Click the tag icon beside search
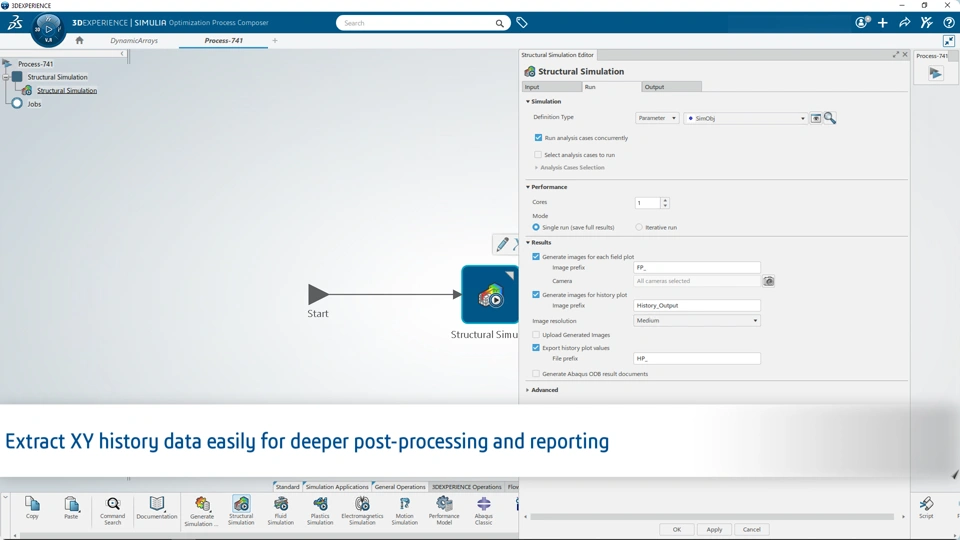960x540 pixels. click(522, 23)
